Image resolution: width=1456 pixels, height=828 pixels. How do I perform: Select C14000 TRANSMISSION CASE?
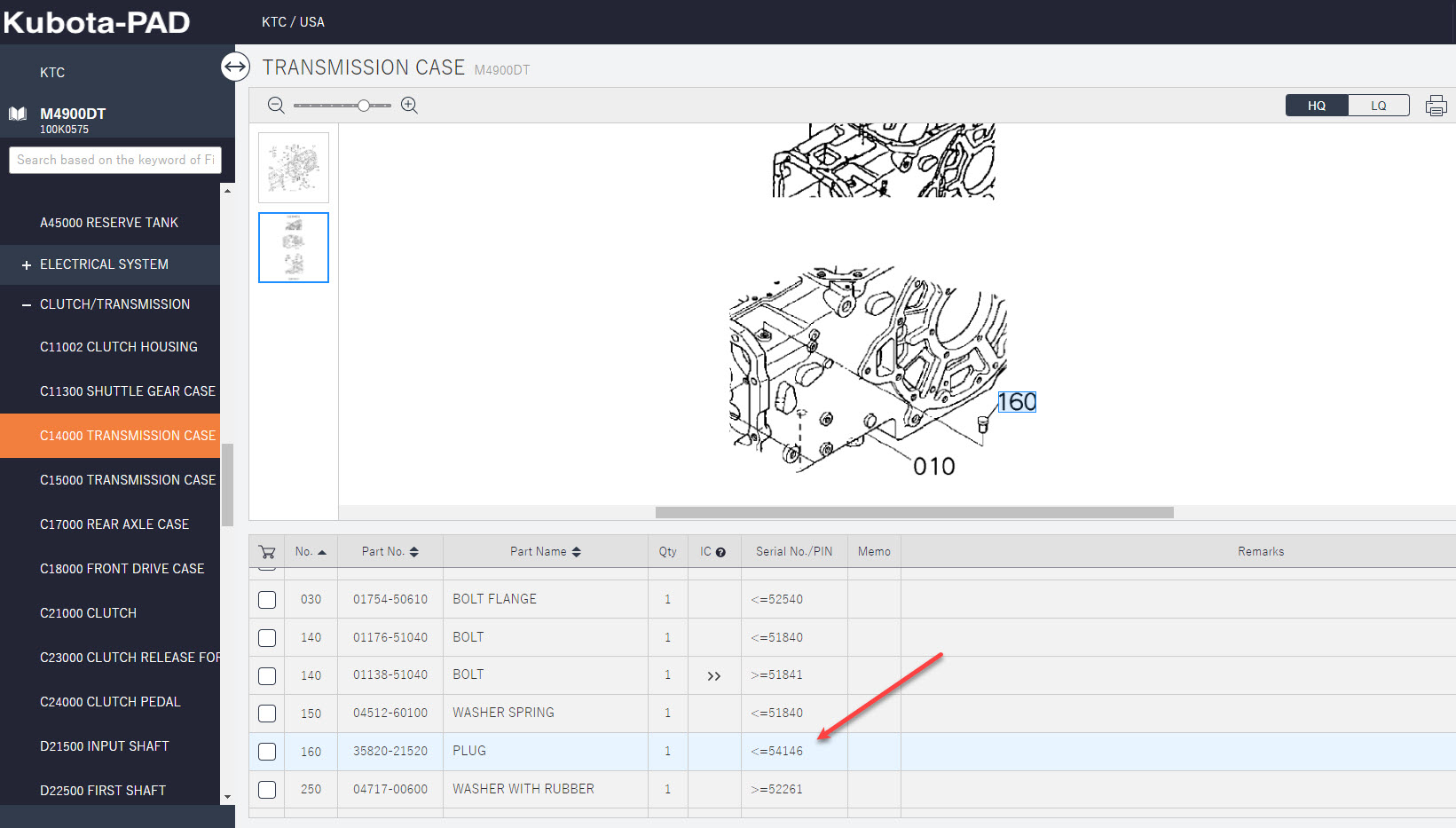pos(110,436)
